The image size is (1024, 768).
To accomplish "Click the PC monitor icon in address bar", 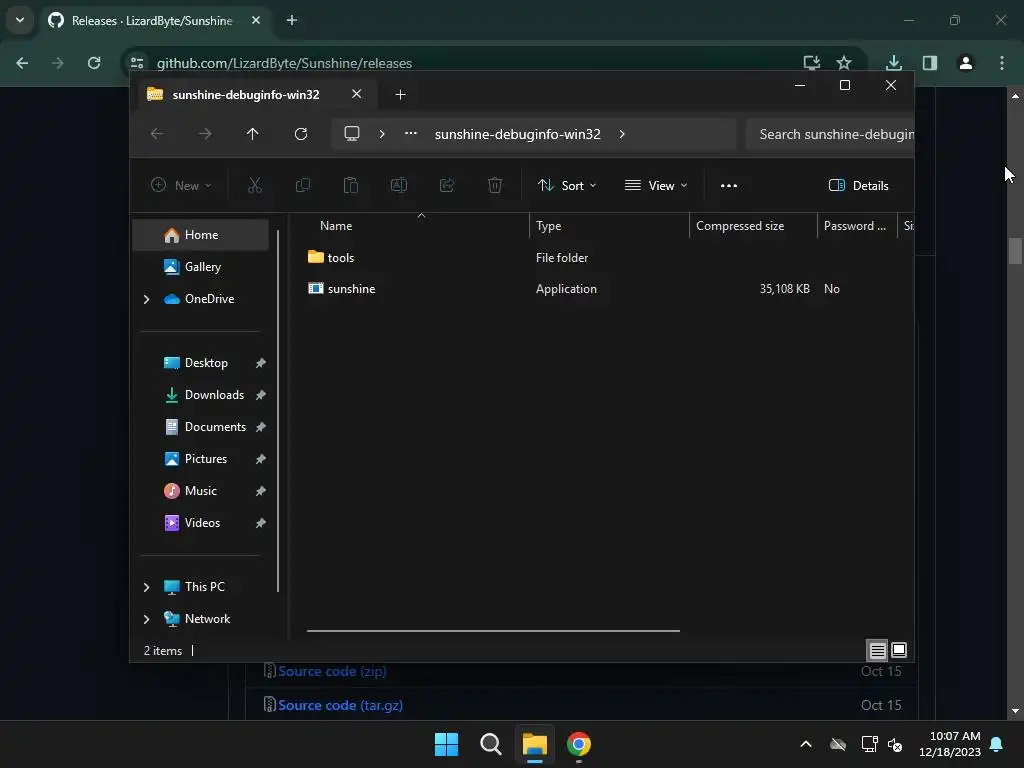I will [x=352, y=134].
